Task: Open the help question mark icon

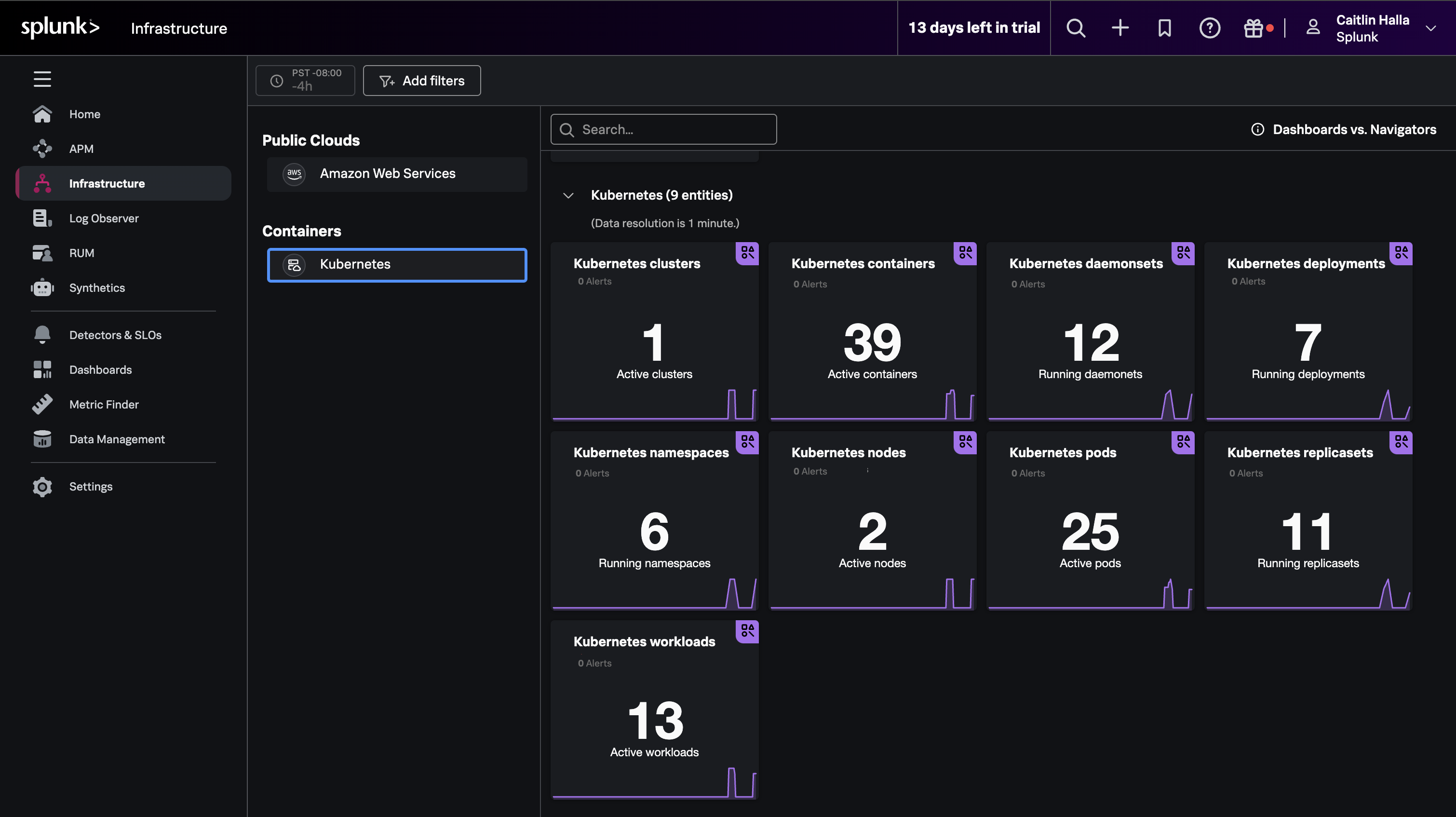Action: click(1209, 27)
